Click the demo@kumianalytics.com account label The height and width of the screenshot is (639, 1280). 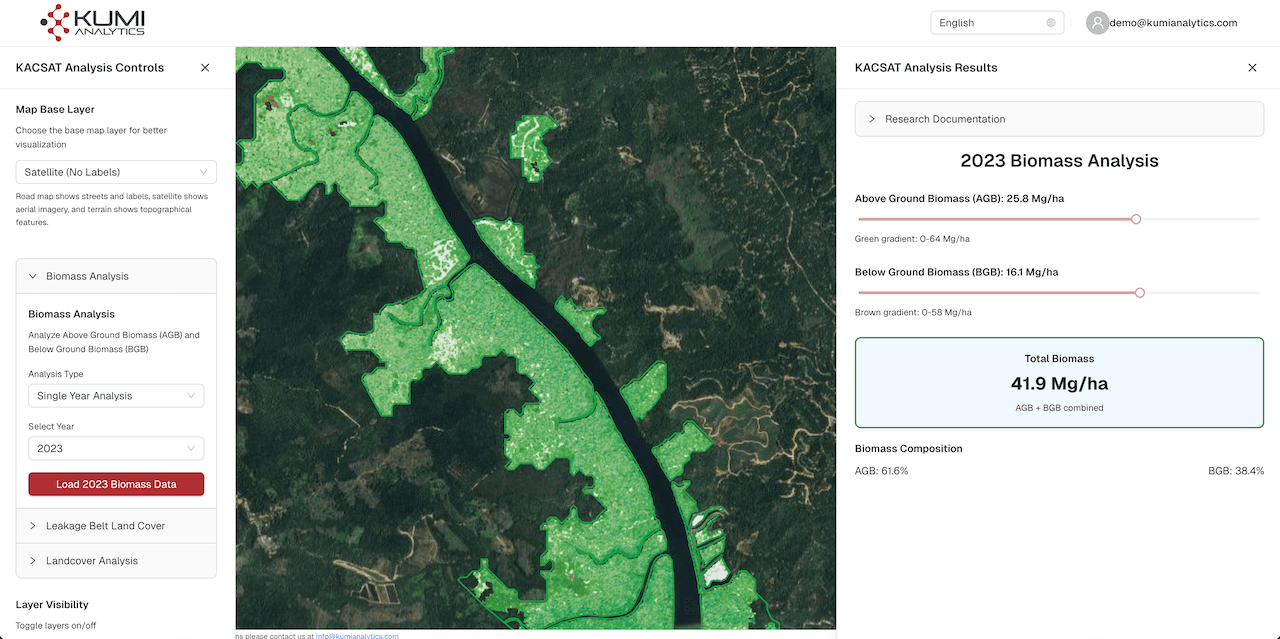click(1173, 23)
